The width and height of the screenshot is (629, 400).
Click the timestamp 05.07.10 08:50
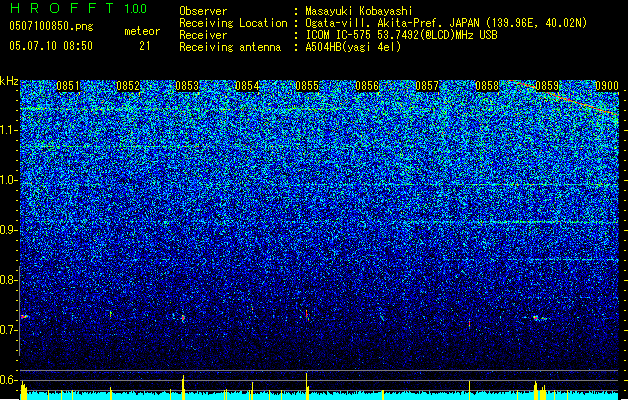point(51,46)
